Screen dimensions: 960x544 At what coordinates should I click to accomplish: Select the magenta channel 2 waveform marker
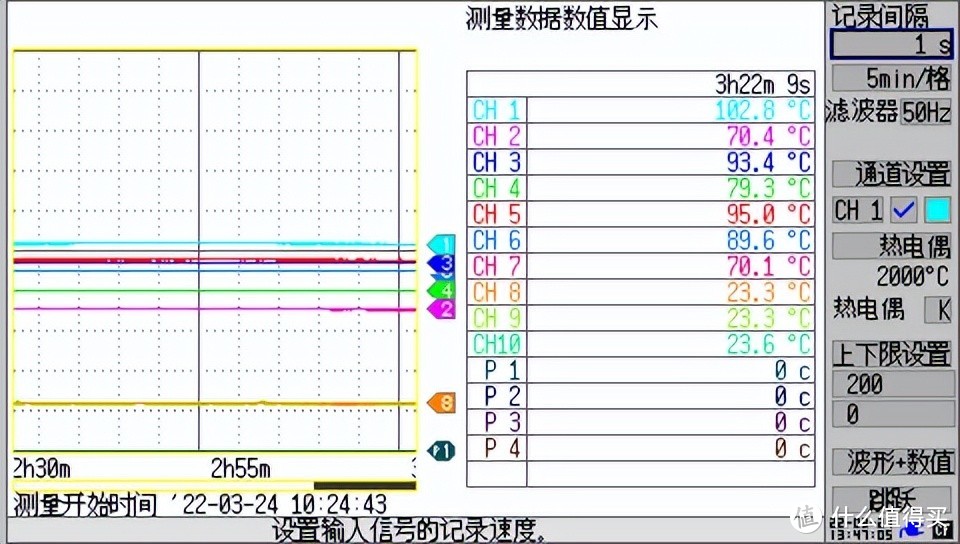(x=441, y=308)
